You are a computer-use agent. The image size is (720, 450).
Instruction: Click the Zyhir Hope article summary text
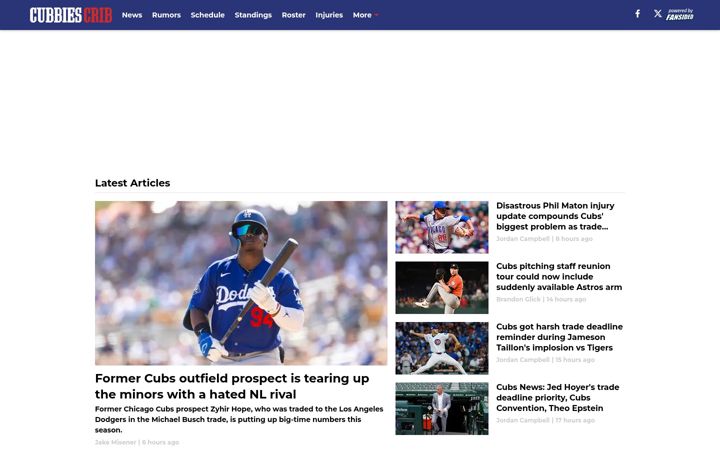[x=239, y=420]
